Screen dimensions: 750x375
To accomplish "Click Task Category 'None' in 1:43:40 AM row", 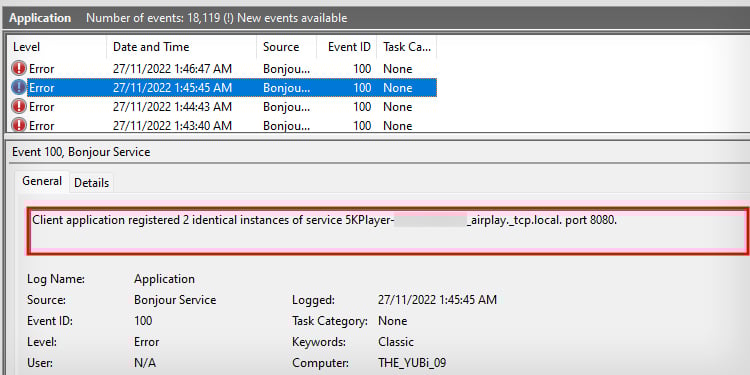I will (397, 125).
